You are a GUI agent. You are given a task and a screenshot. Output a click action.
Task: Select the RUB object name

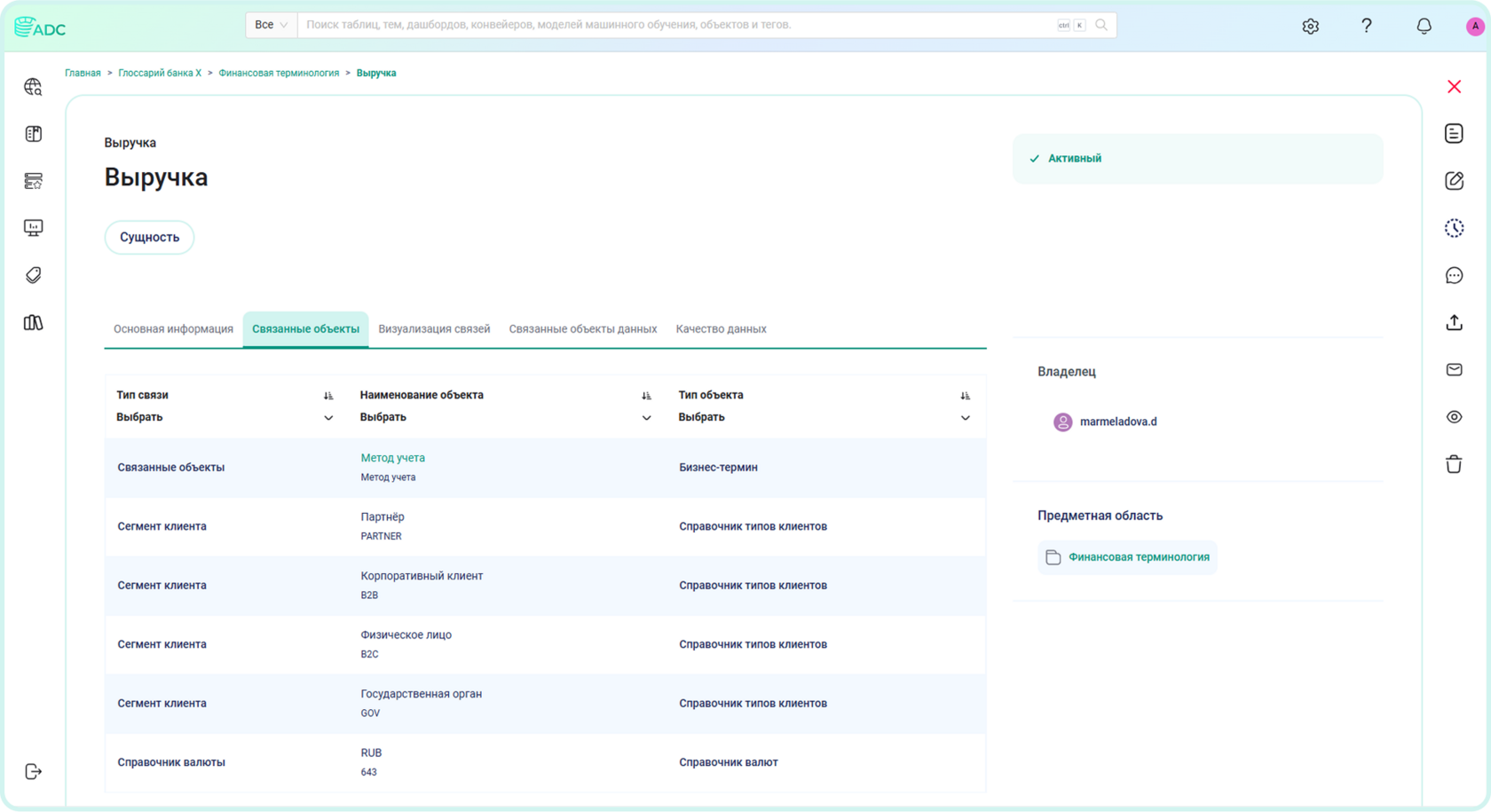tap(371, 753)
